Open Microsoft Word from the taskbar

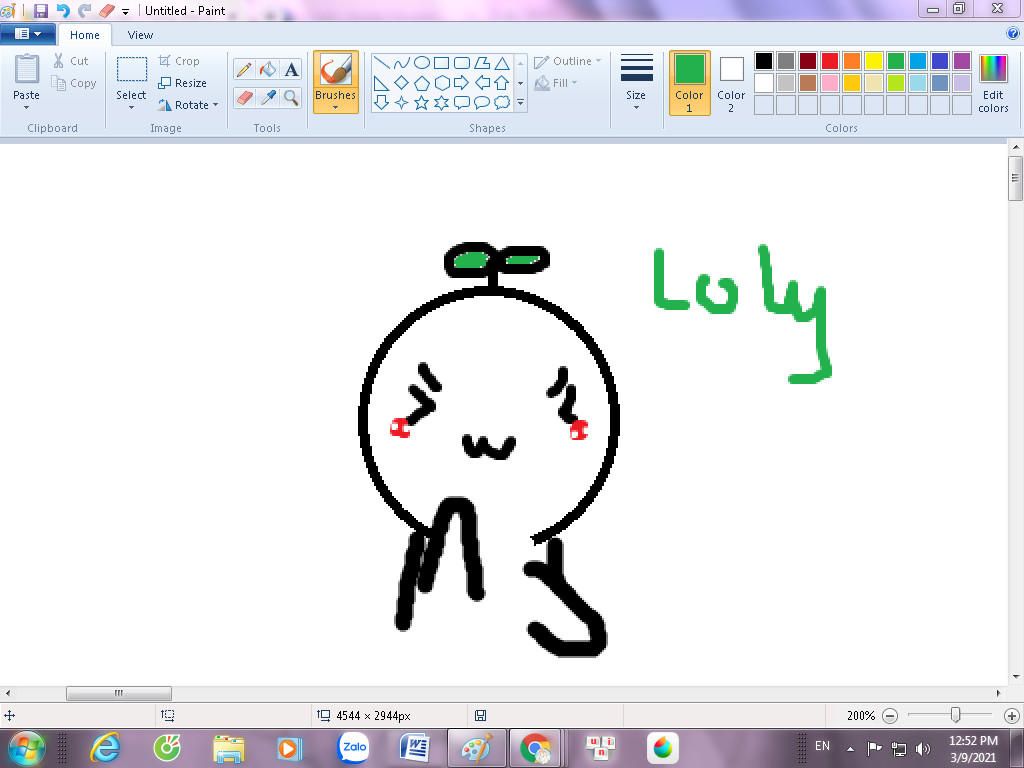(x=415, y=748)
